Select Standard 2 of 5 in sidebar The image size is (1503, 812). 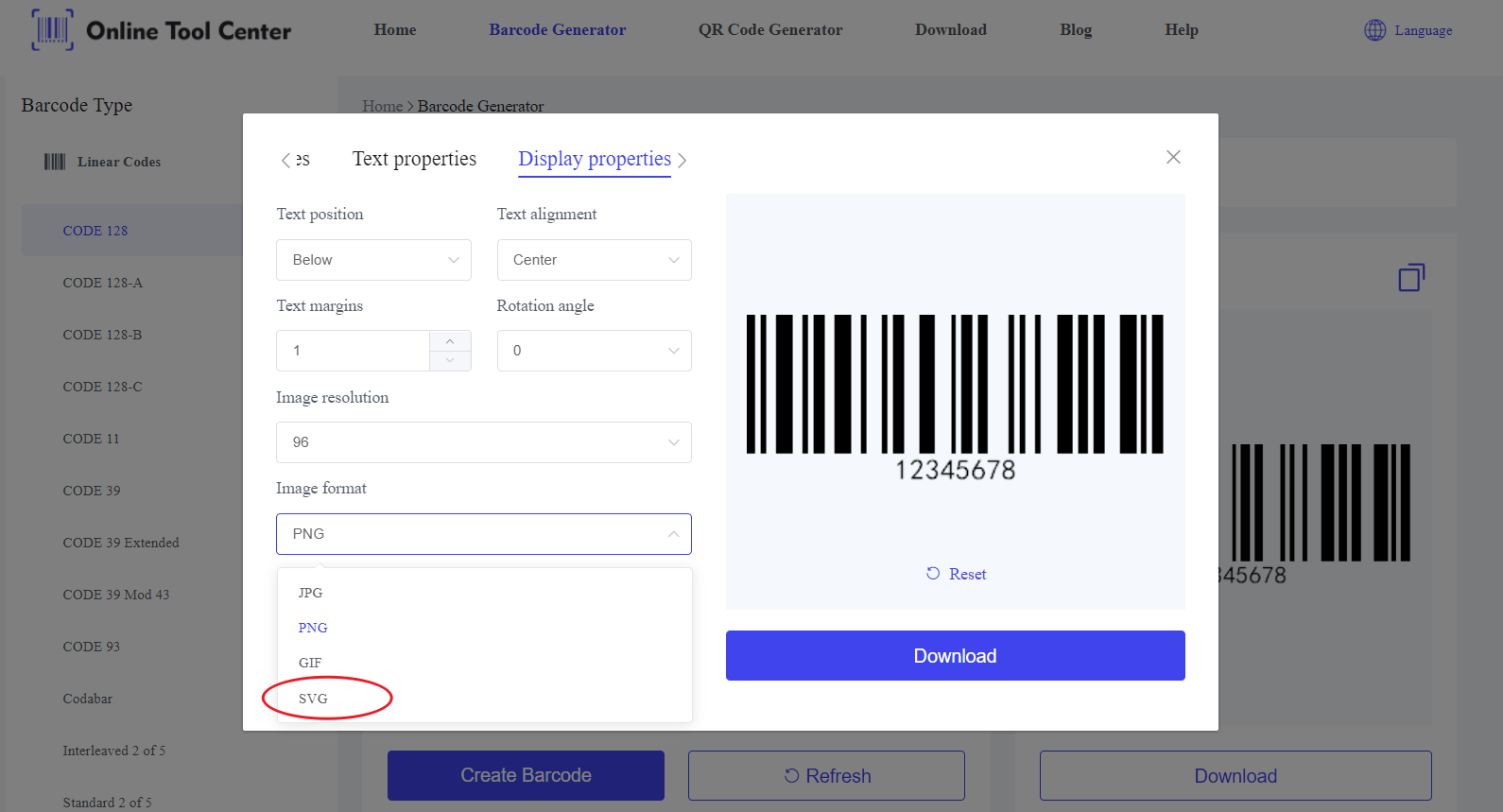[x=107, y=803]
